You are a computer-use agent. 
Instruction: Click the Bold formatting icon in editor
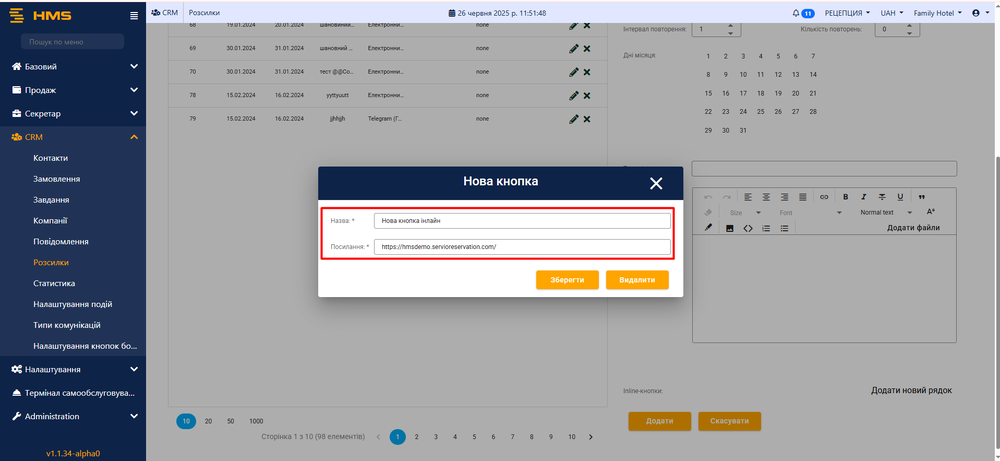coord(845,197)
